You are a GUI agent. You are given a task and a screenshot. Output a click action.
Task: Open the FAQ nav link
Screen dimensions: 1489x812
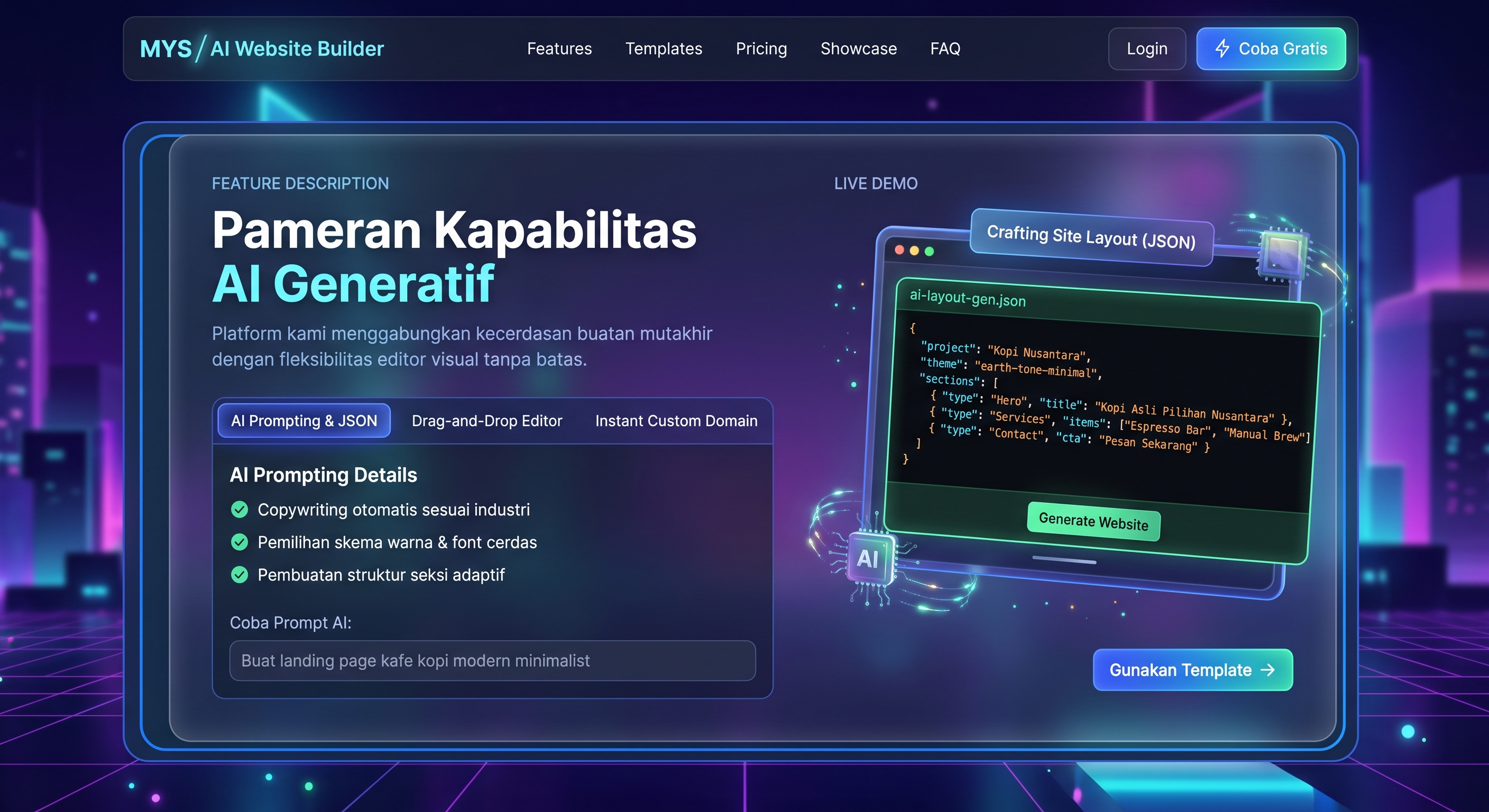tap(945, 49)
